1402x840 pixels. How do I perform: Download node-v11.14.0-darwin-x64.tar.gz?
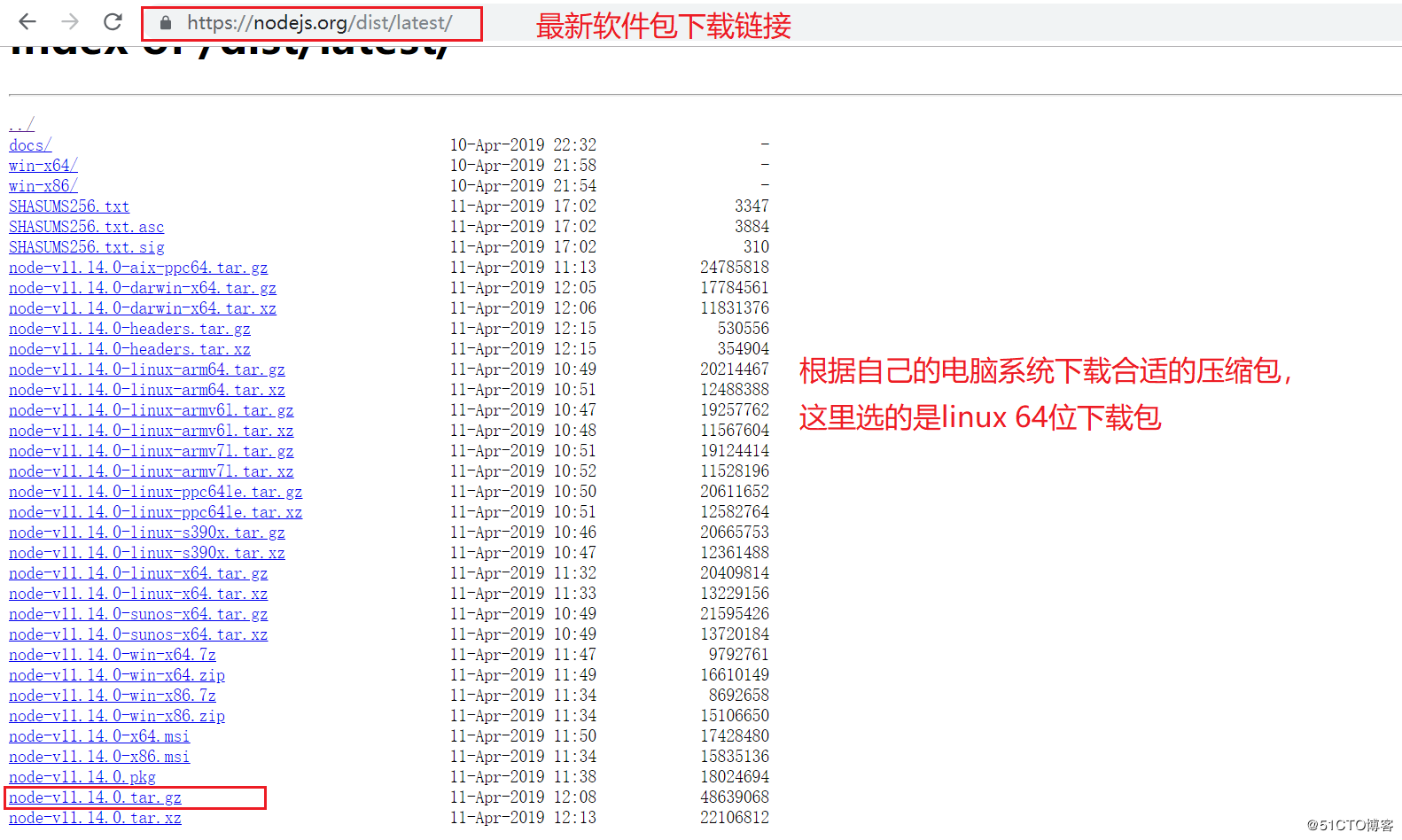143,287
